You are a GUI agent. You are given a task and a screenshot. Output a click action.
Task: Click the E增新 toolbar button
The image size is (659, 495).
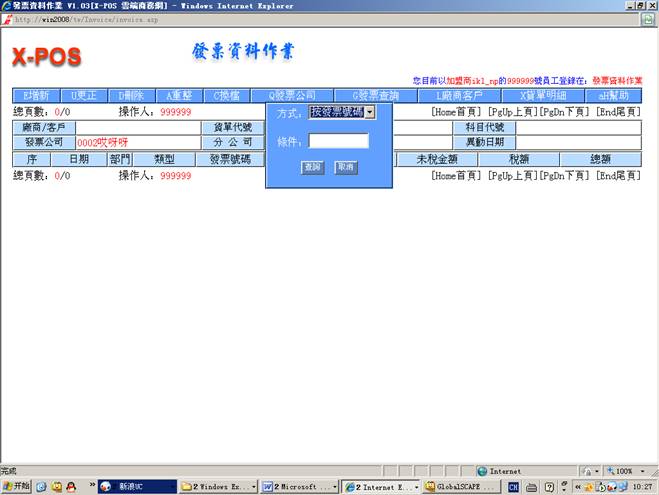tap(36, 96)
